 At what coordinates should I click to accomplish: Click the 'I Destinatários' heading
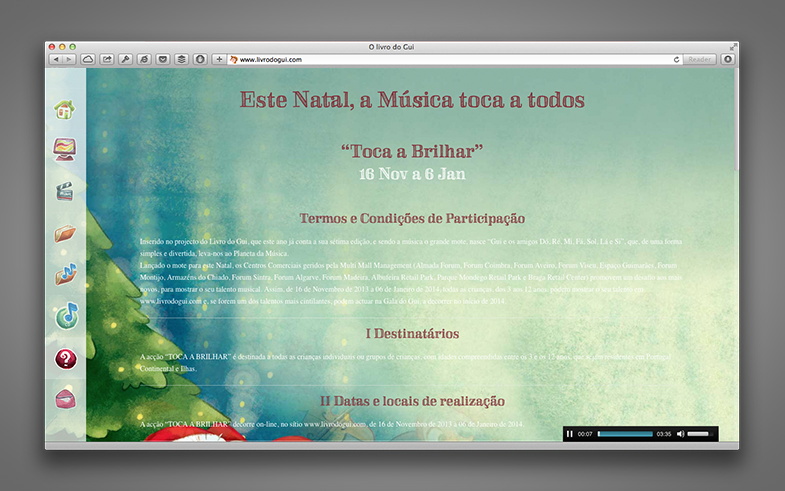click(412, 334)
